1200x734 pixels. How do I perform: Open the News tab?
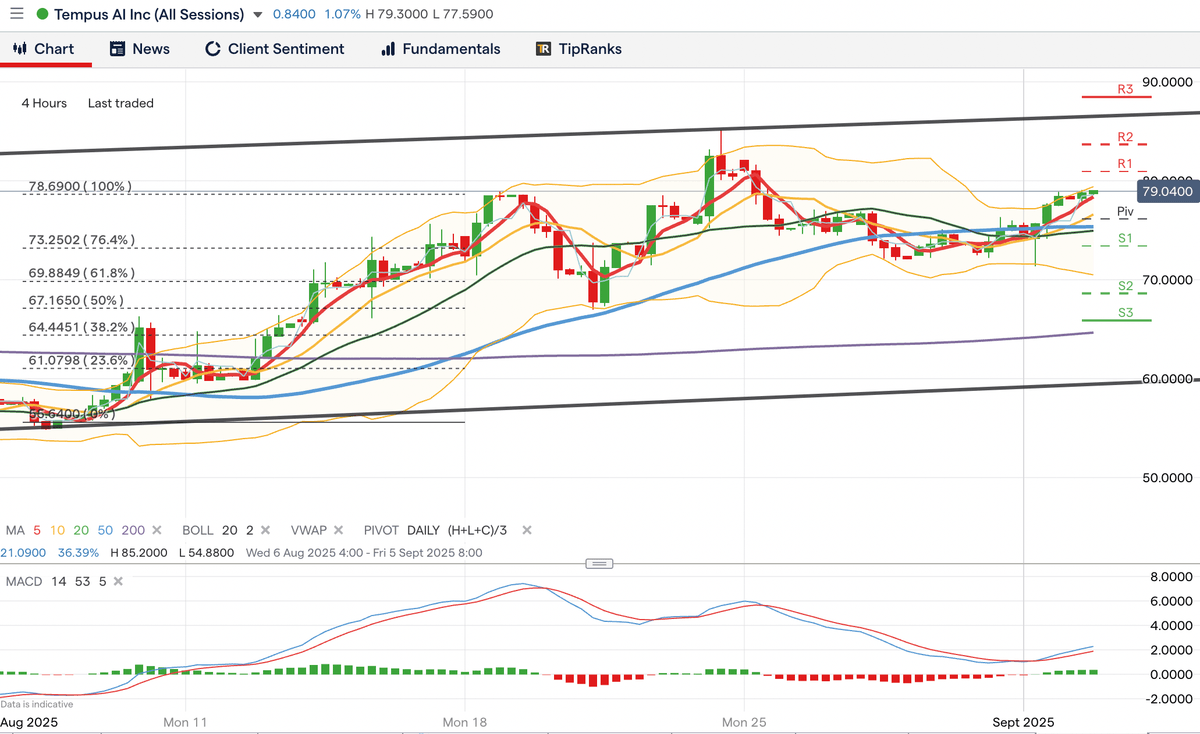click(140, 49)
